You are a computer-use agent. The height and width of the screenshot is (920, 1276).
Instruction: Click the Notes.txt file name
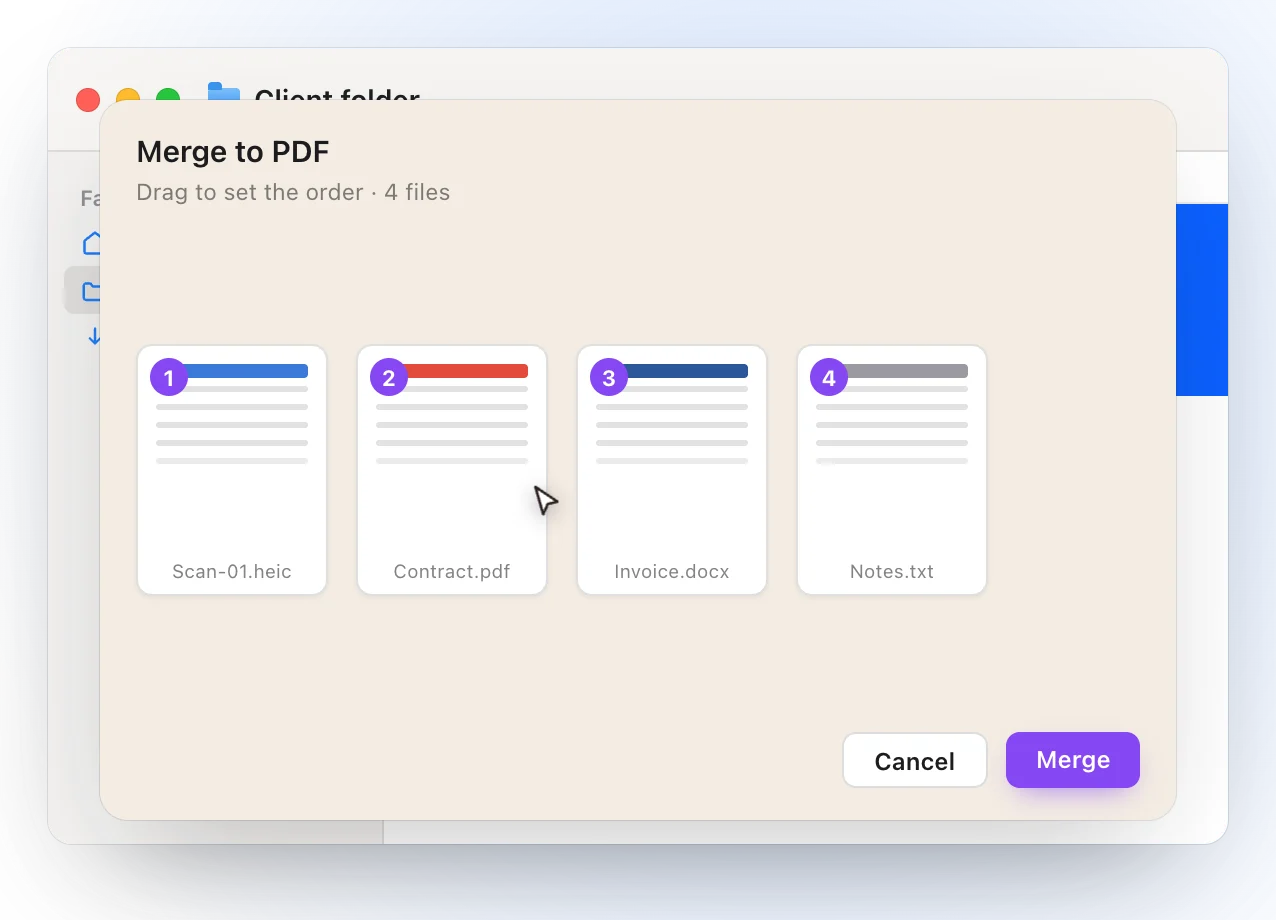pyautogui.click(x=892, y=572)
